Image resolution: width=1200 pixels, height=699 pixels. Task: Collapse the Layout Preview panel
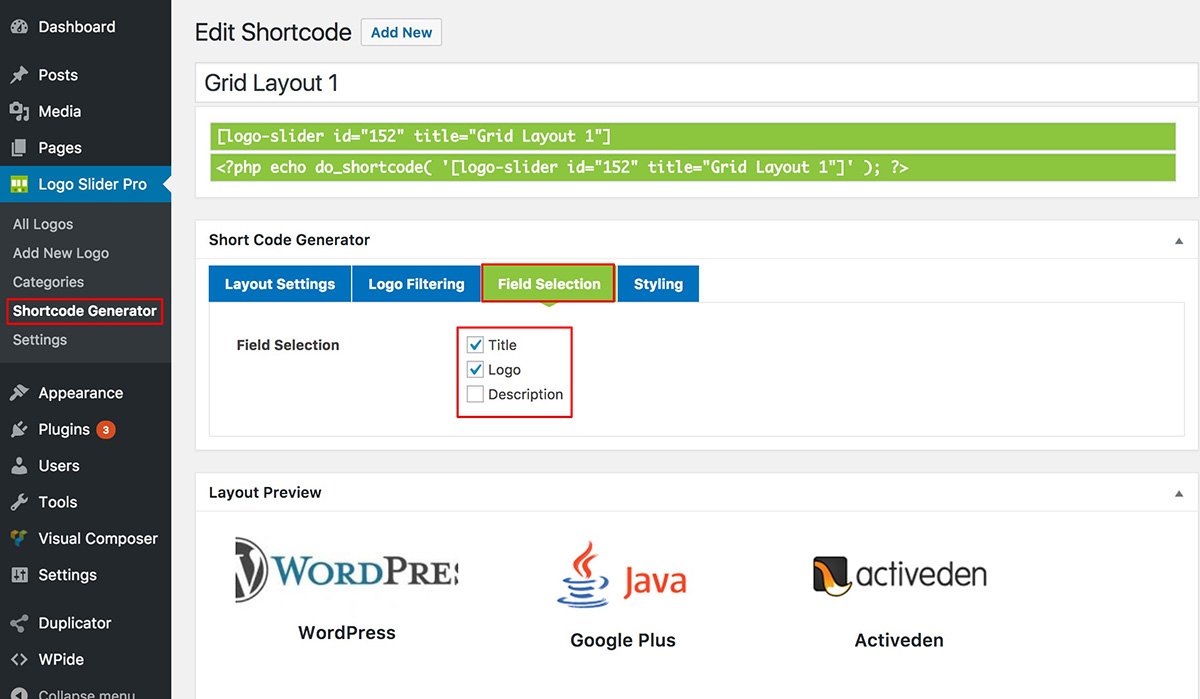[1179, 493]
